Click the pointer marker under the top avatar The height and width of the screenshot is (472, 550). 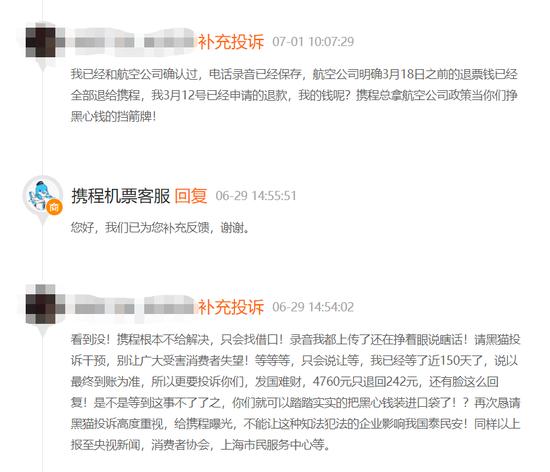pos(43,65)
